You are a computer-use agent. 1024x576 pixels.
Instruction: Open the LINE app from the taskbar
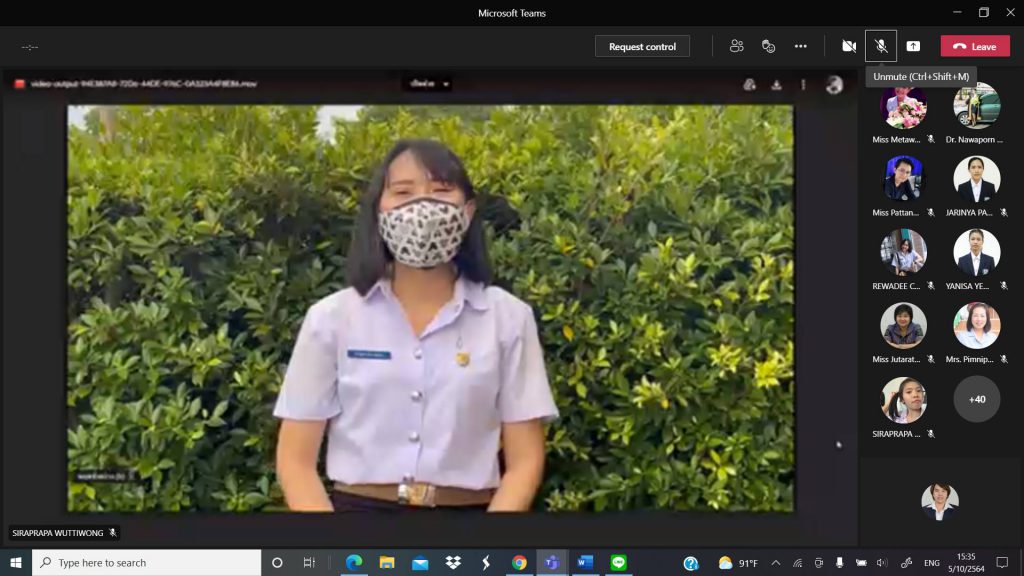tap(618, 562)
